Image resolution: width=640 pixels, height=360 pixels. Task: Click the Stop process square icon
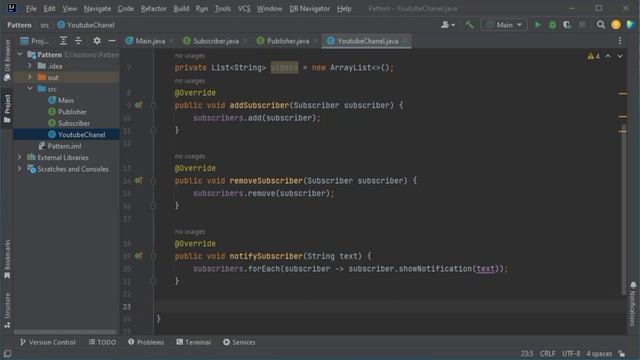click(582, 25)
